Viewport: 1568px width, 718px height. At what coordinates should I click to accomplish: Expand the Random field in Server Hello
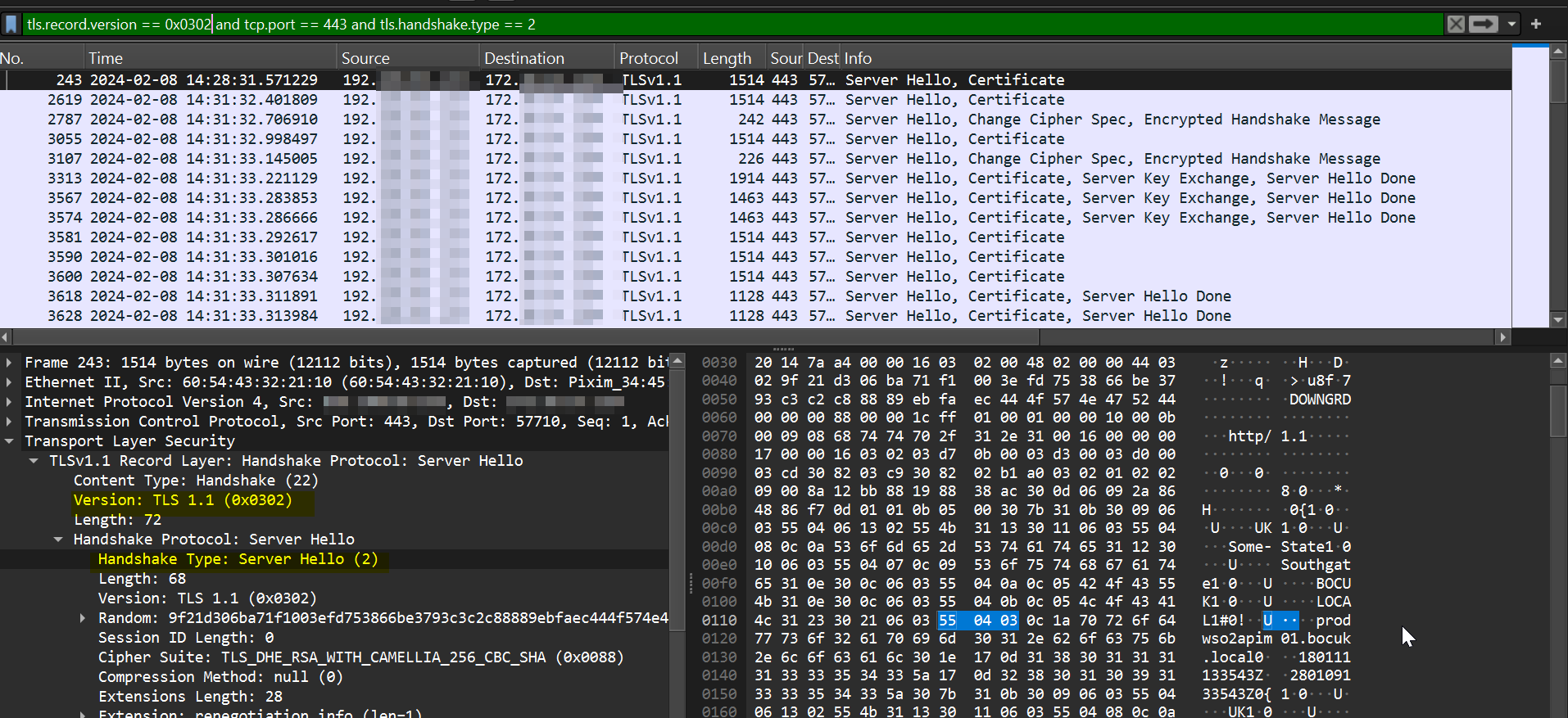83,618
